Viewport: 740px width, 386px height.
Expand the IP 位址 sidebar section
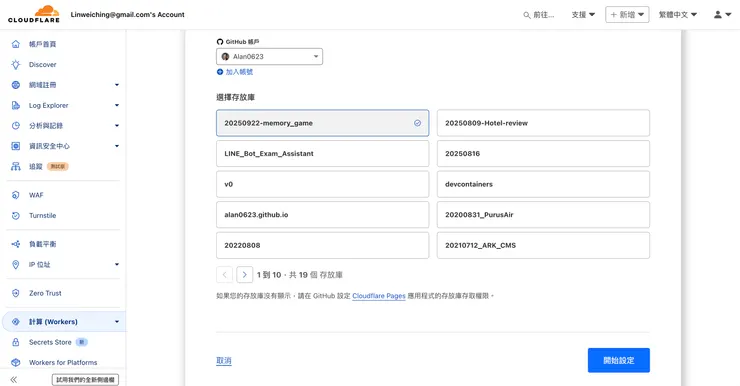pos(117,264)
